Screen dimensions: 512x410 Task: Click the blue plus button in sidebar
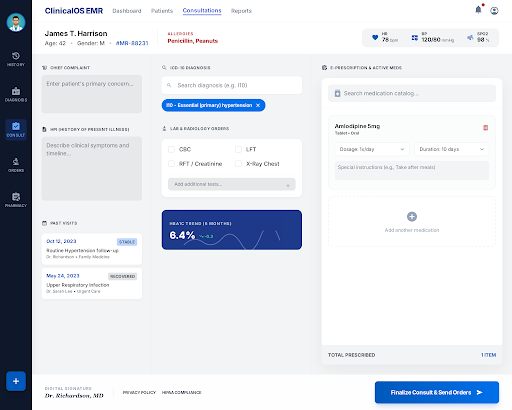tap(16, 381)
